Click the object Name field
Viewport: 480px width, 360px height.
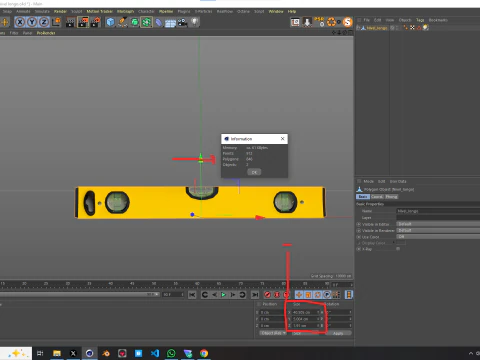click(x=438, y=211)
